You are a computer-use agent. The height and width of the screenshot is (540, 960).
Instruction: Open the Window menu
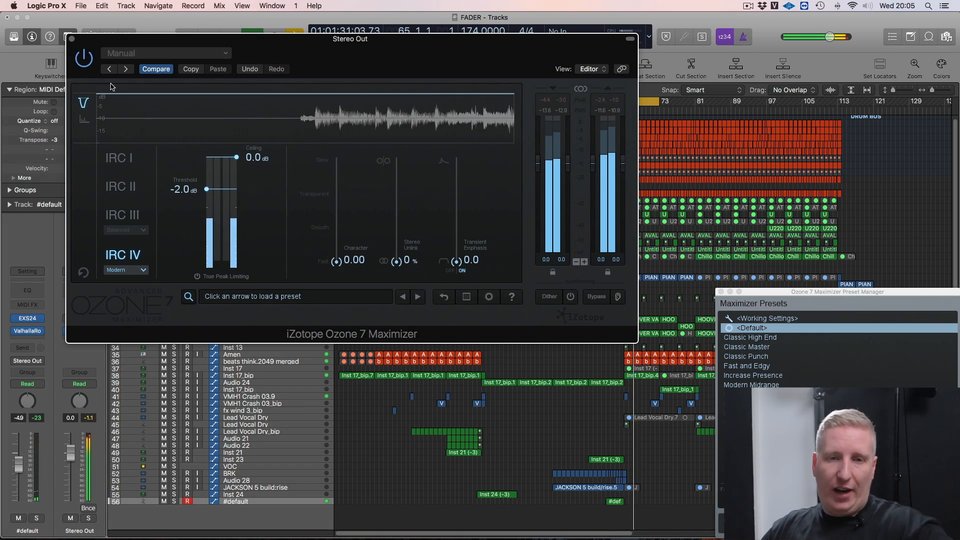point(272,6)
